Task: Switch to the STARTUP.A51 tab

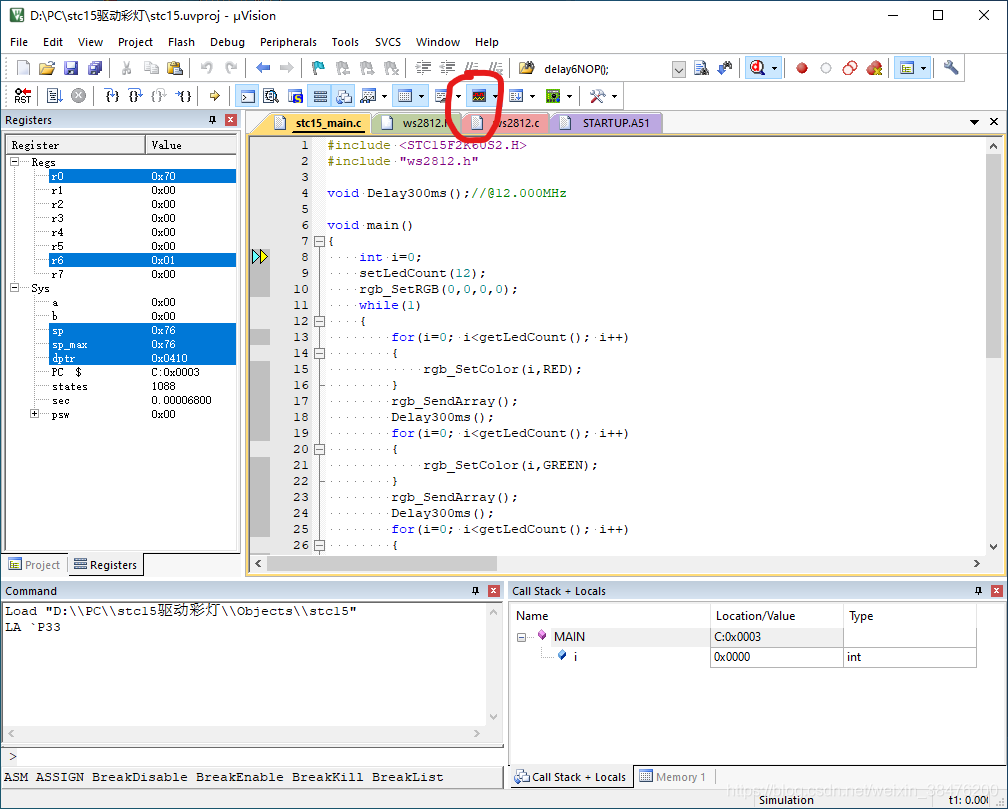Action: 605,123
